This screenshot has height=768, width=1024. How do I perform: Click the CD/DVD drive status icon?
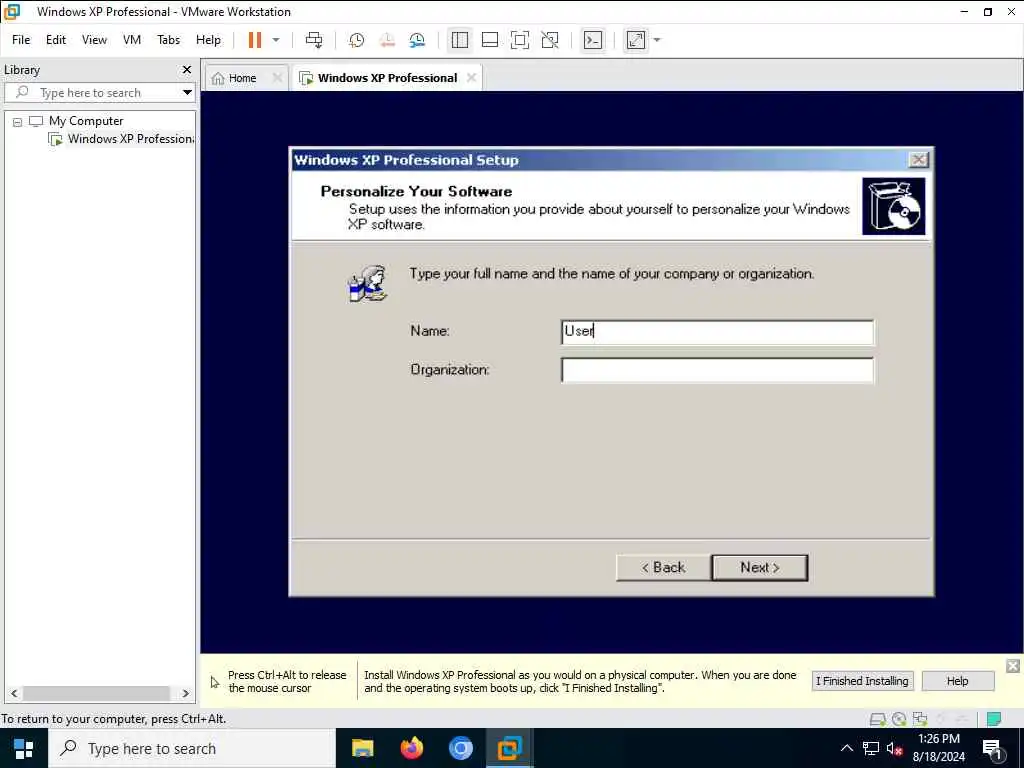pyautogui.click(x=899, y=719)
